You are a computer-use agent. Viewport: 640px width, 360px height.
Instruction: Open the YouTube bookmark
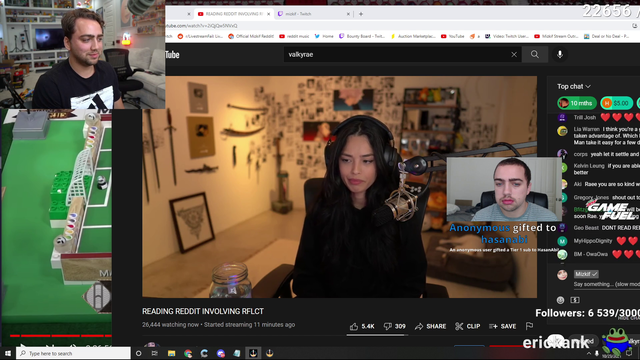(452, 36)
